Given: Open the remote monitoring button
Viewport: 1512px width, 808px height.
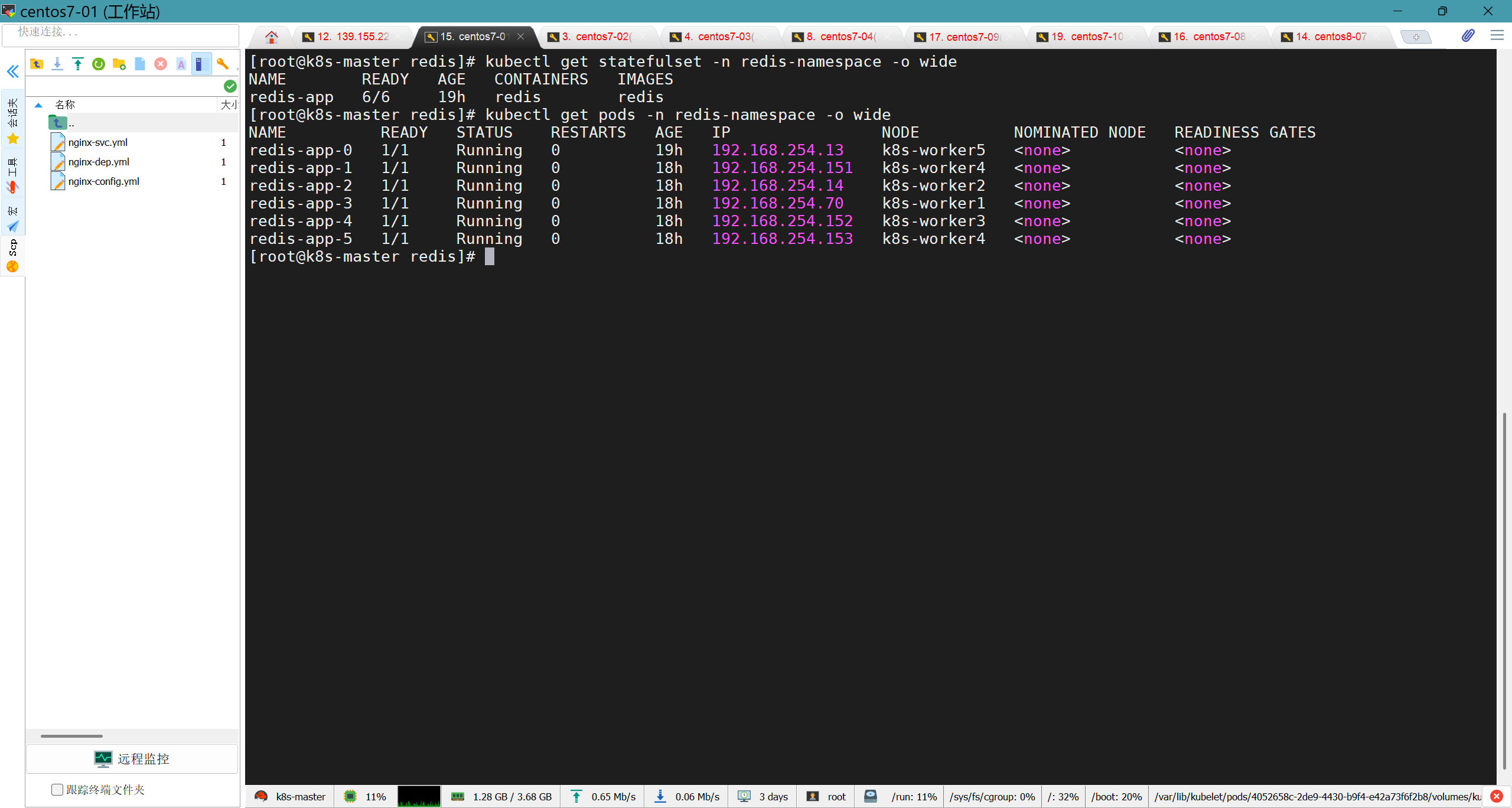Looking at the screenshot, I should (132, 759).
